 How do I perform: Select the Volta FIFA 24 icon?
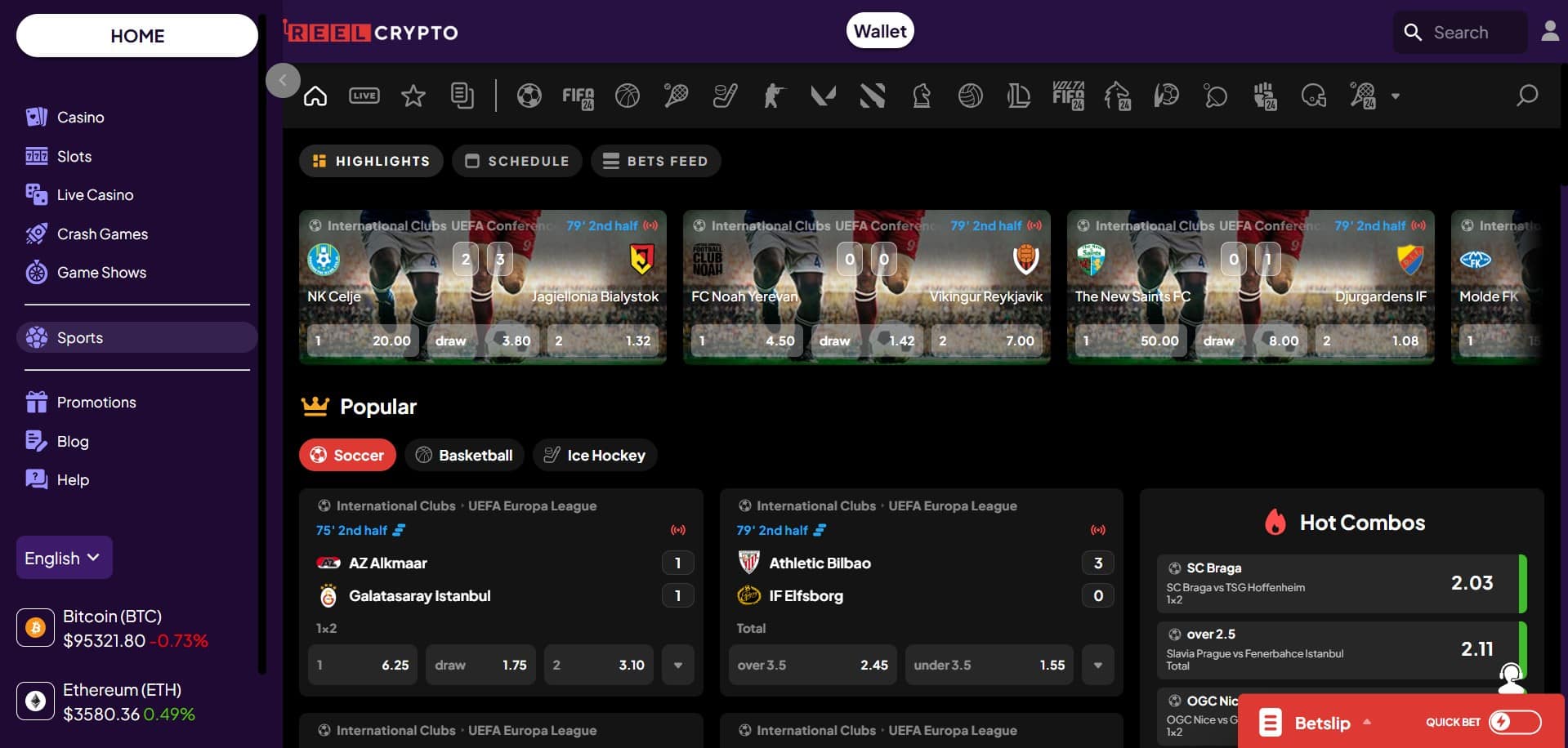coord(1069,96)
